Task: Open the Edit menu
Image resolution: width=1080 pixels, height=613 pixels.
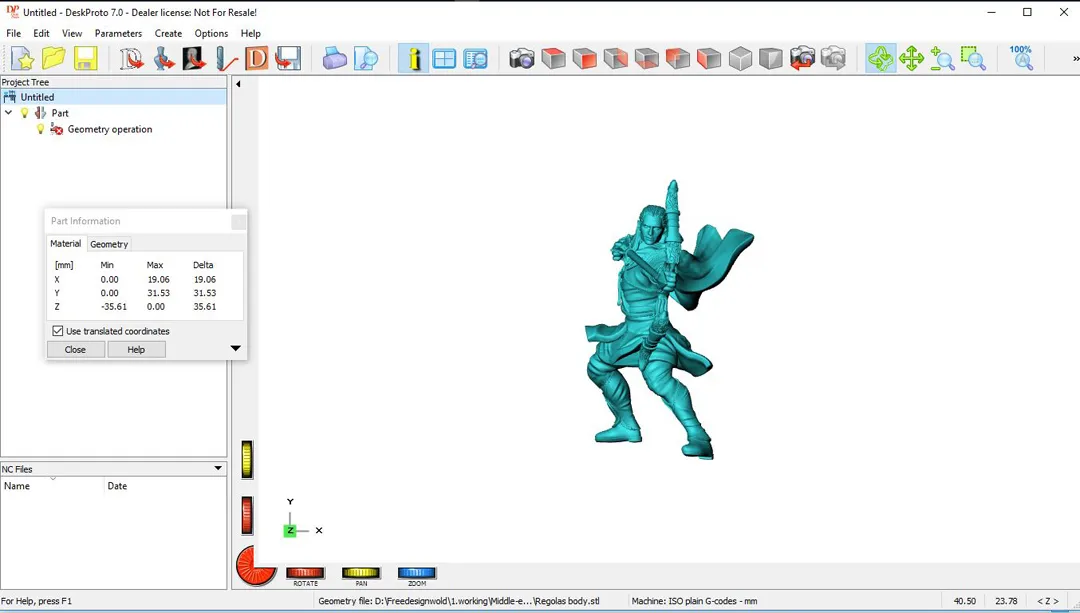Action: coord(41,33)
